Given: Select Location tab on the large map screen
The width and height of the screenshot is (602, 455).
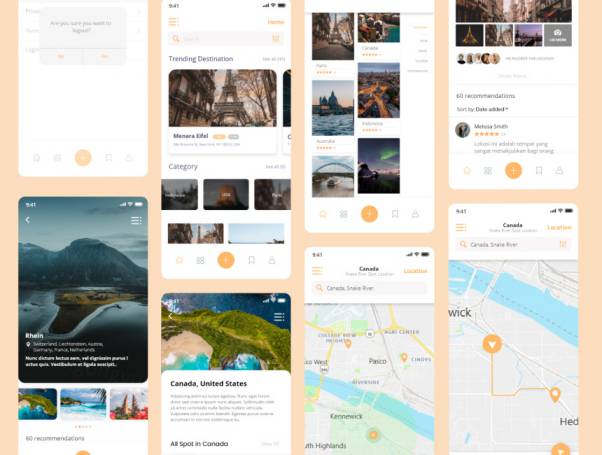Looking at the screenshot, I should click(559, 227).
